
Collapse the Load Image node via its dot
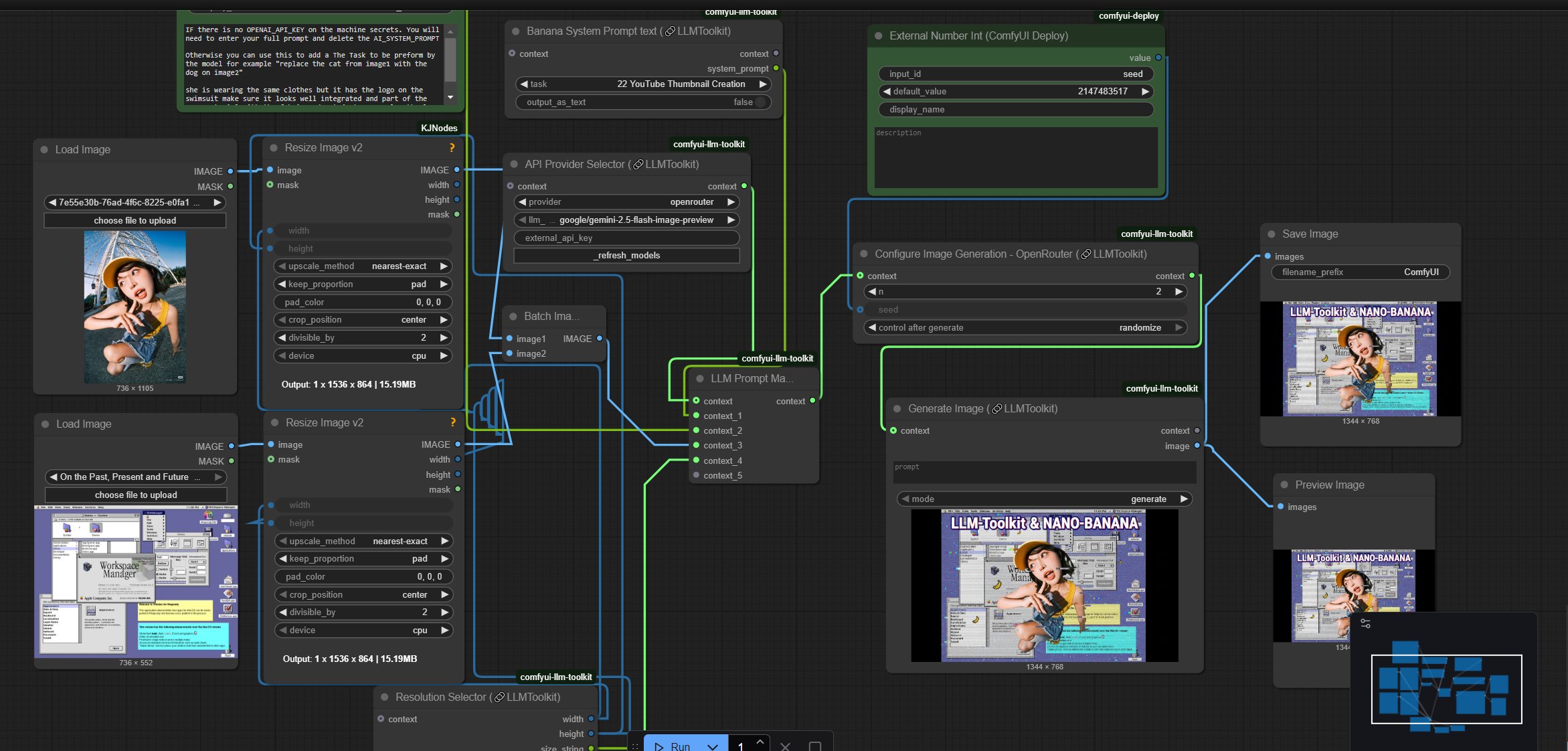44,149
